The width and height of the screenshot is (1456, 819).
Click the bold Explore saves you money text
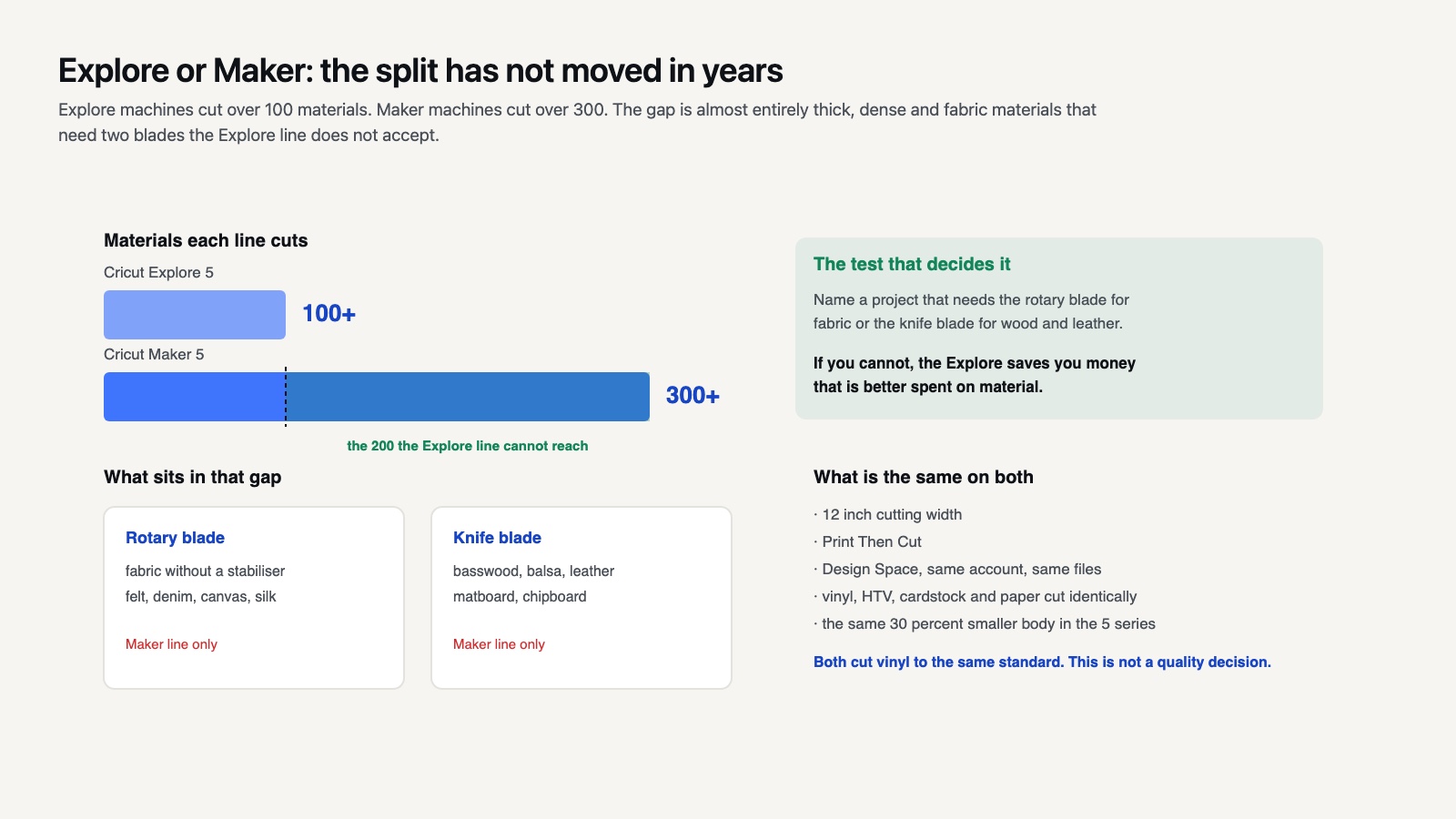click(x=975, y=375)
